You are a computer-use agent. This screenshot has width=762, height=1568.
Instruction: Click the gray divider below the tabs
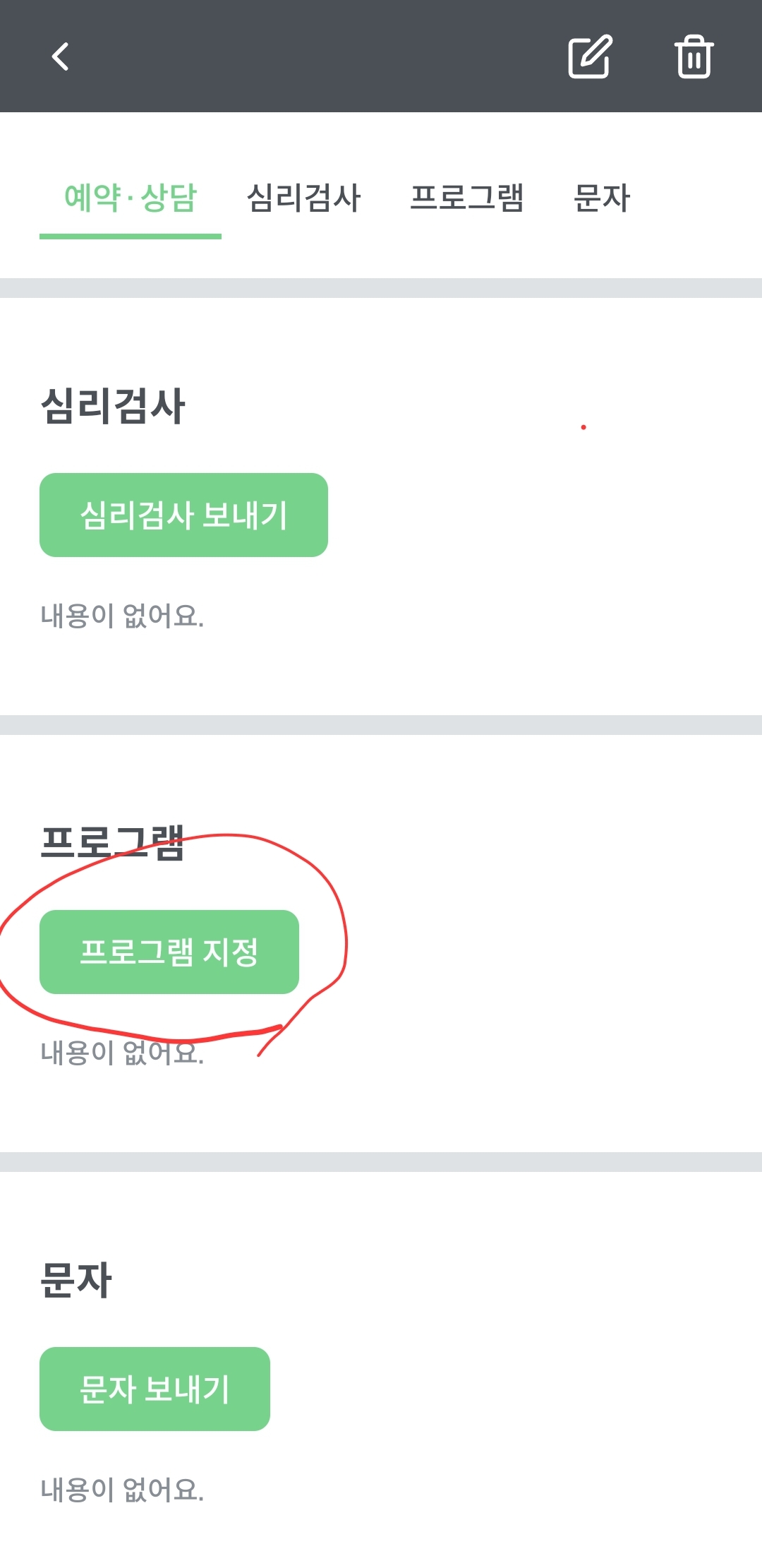click(x=381, y=288)
